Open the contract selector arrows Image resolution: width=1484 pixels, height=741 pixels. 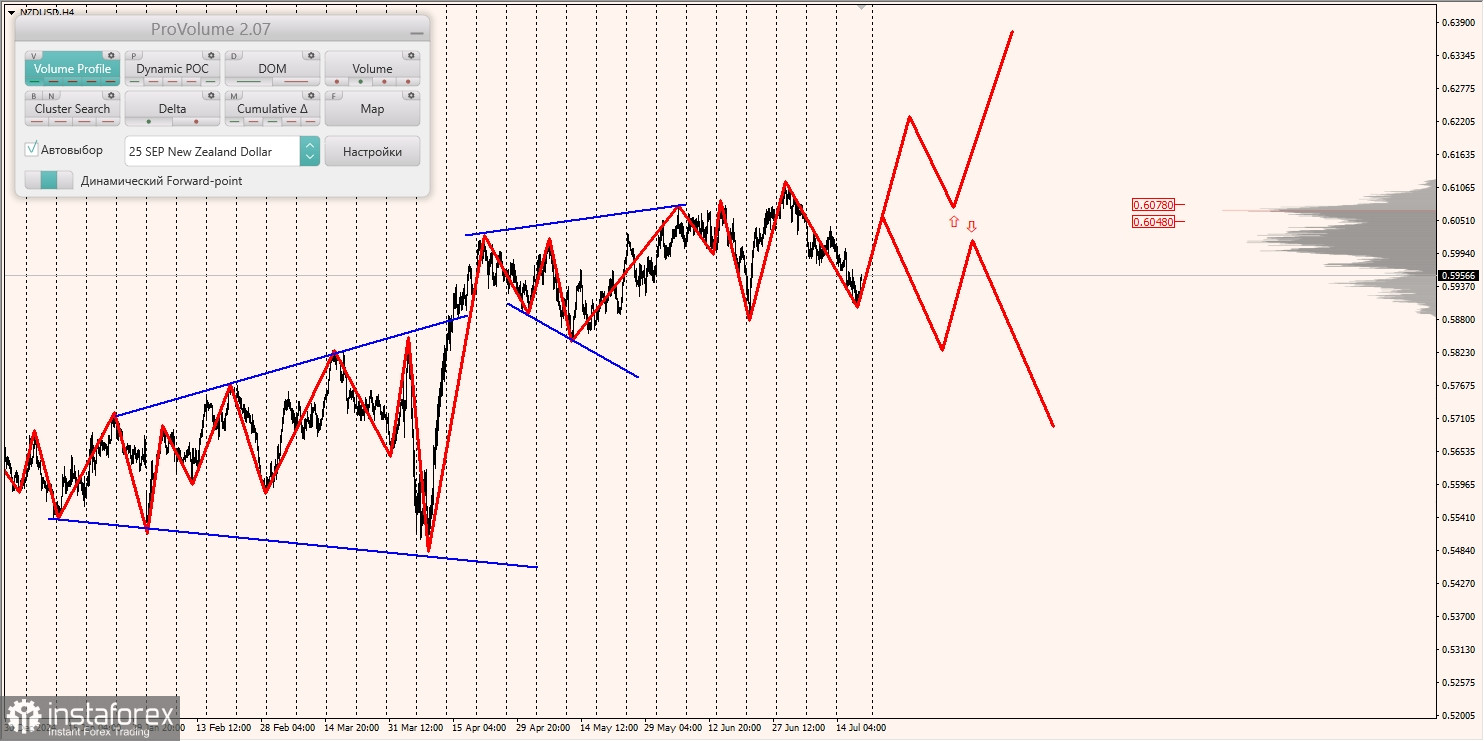(310, 151)
